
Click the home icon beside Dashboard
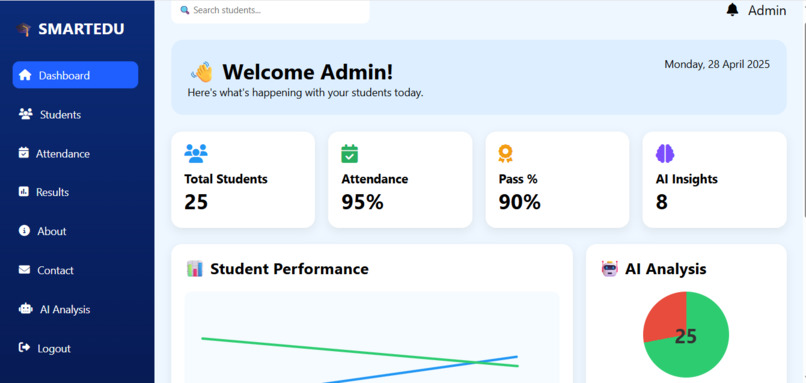point(25,75)
